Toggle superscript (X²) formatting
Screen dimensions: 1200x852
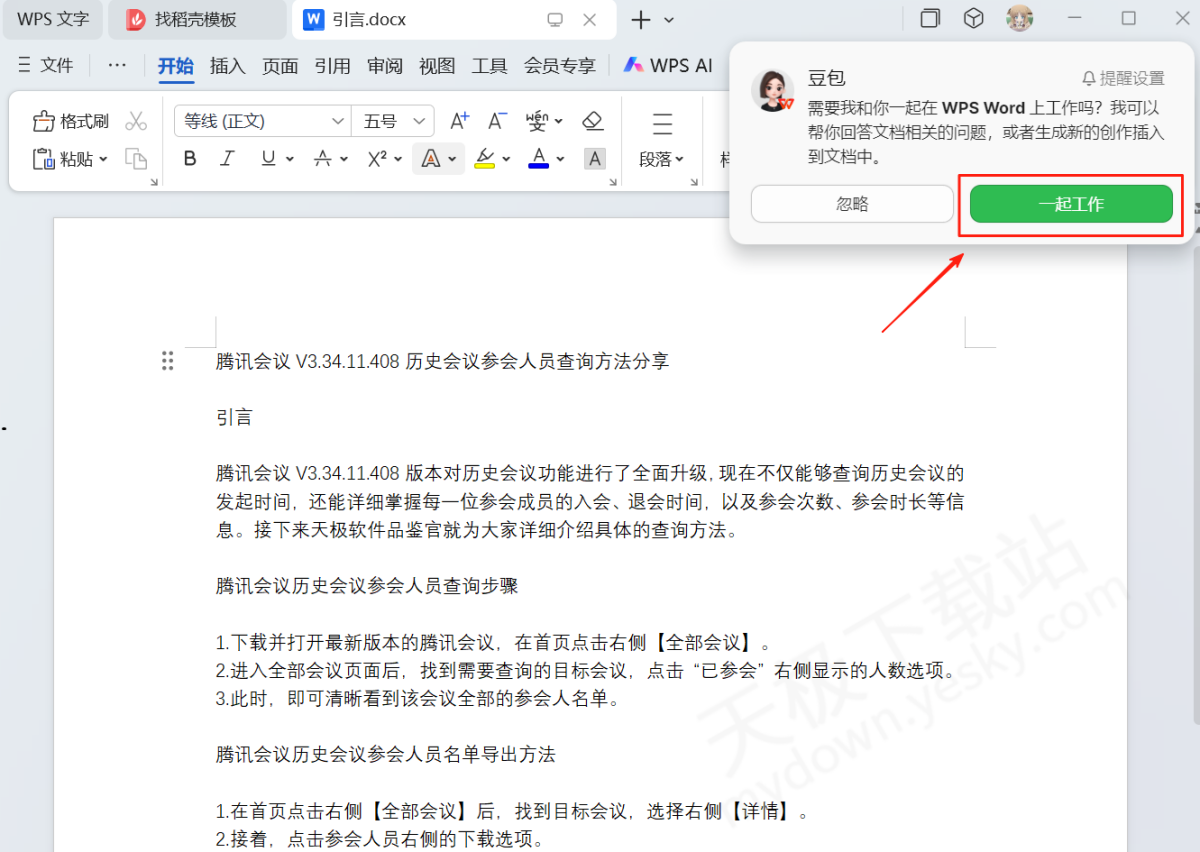pos(377,158)
